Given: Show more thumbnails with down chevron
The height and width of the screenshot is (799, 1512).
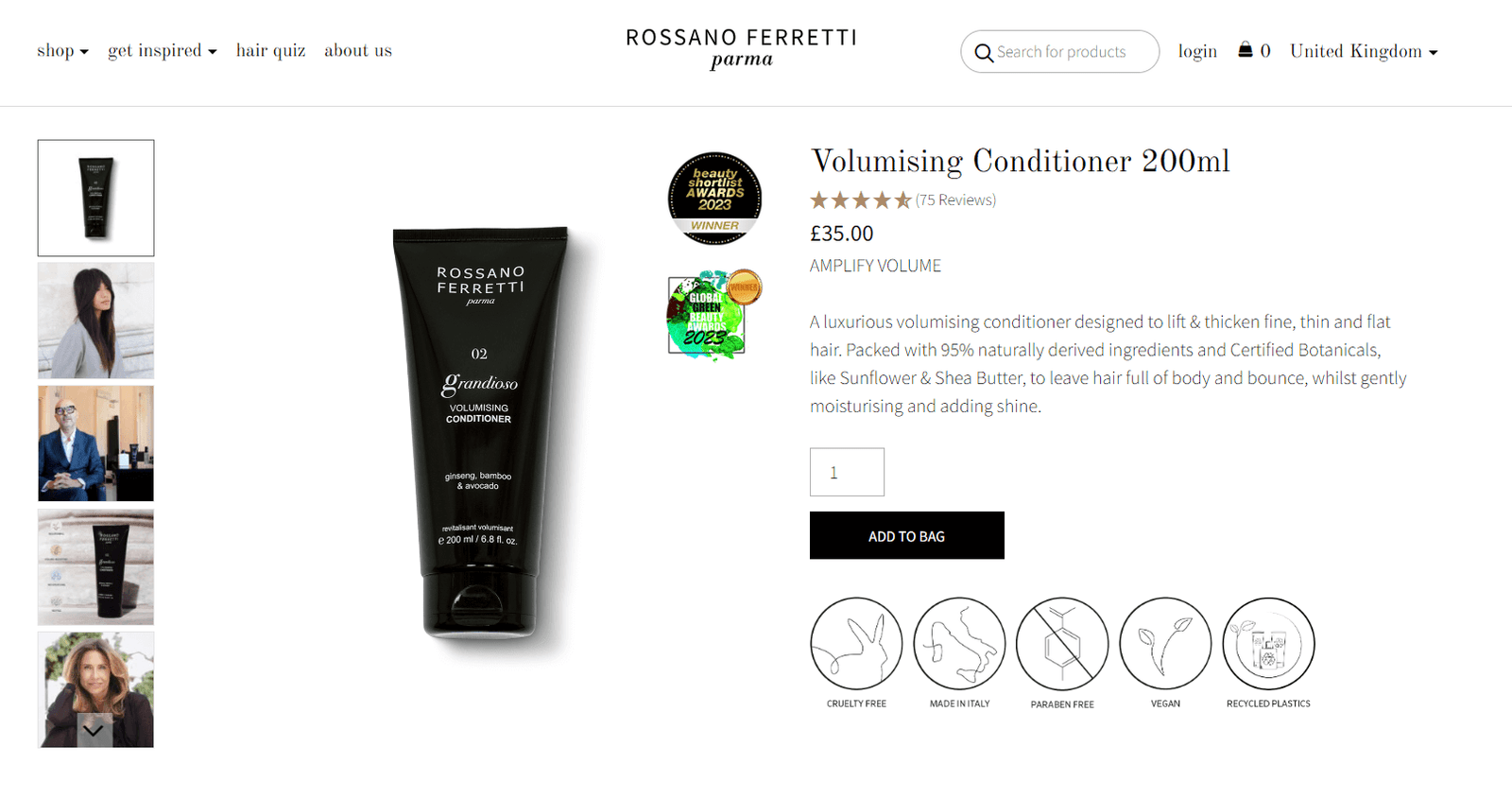Looking at the screenshot, I should point(94,730).
